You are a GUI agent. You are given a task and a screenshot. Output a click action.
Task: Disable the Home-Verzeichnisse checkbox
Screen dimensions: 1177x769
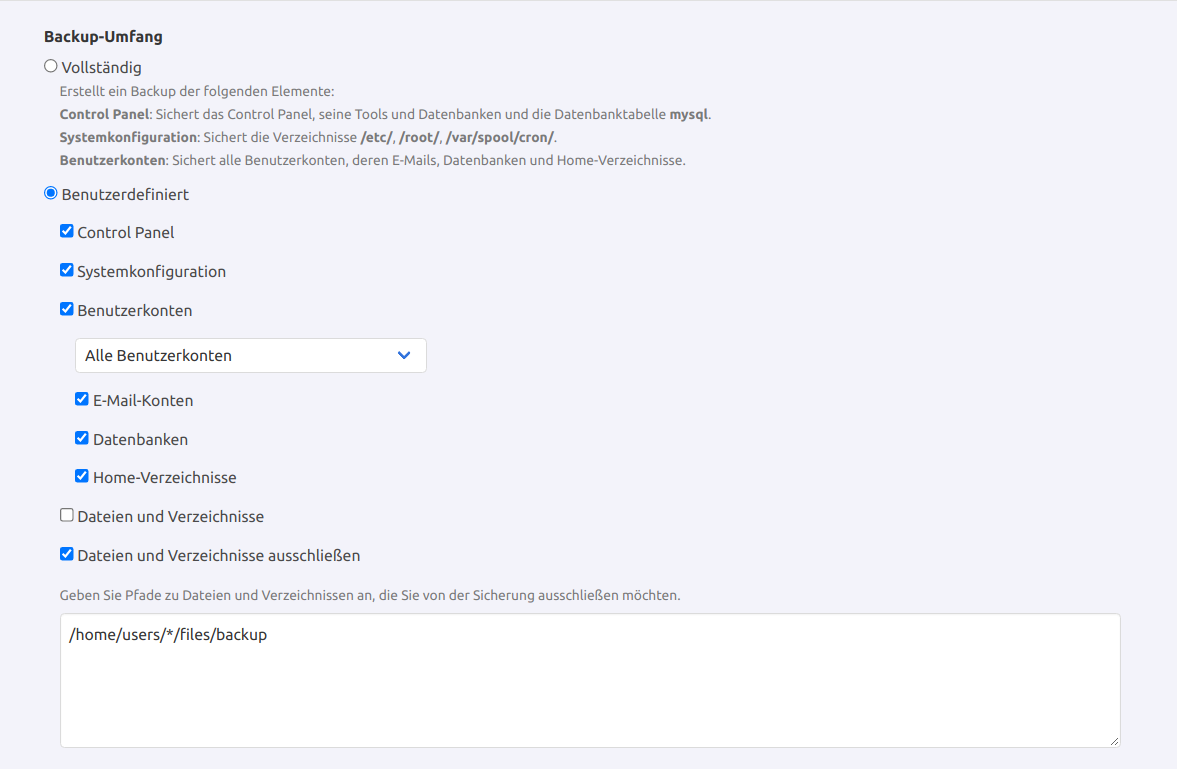[x=82, y=476]
